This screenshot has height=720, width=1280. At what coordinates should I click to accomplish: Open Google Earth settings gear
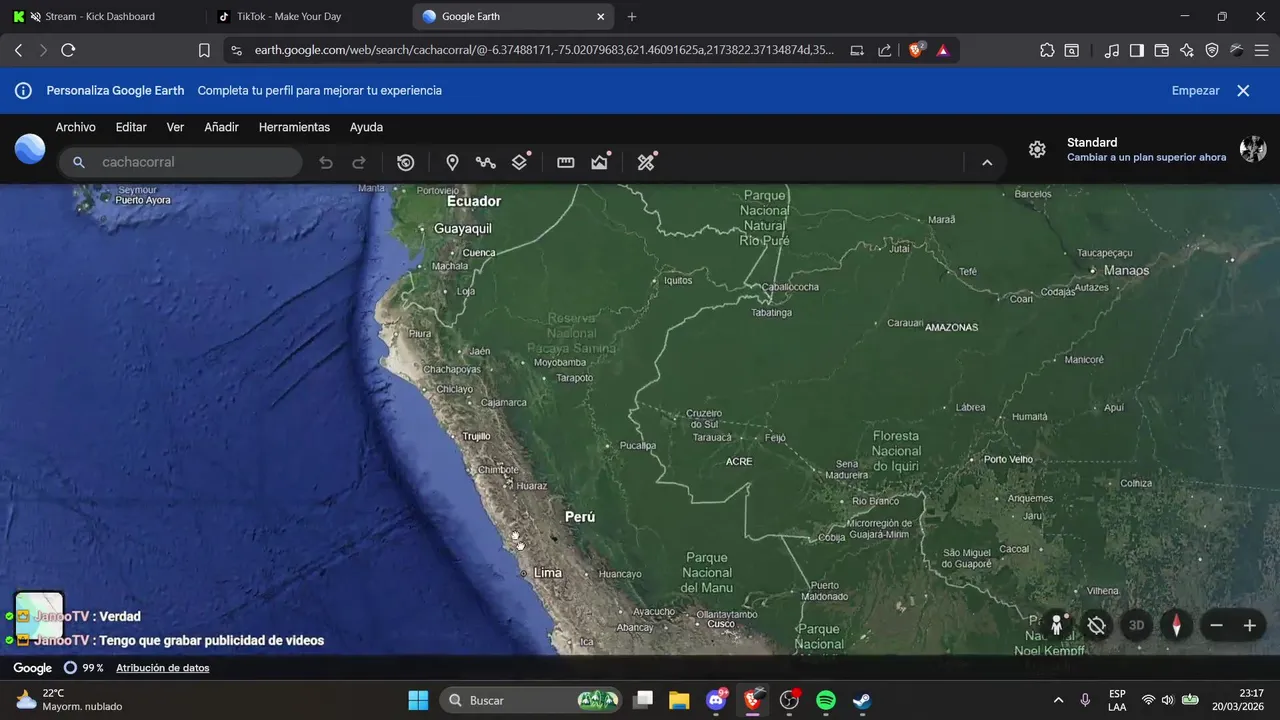[x=1037, y=149]
